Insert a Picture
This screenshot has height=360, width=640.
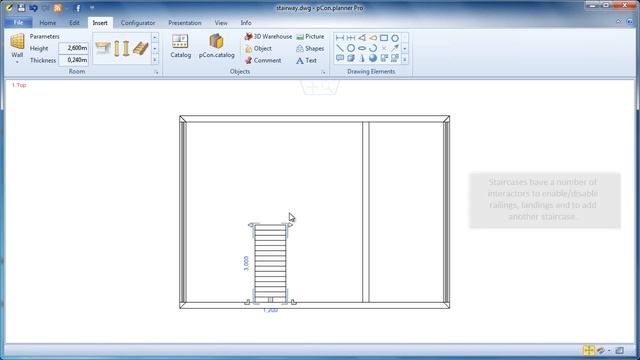(x=310, y=36)
